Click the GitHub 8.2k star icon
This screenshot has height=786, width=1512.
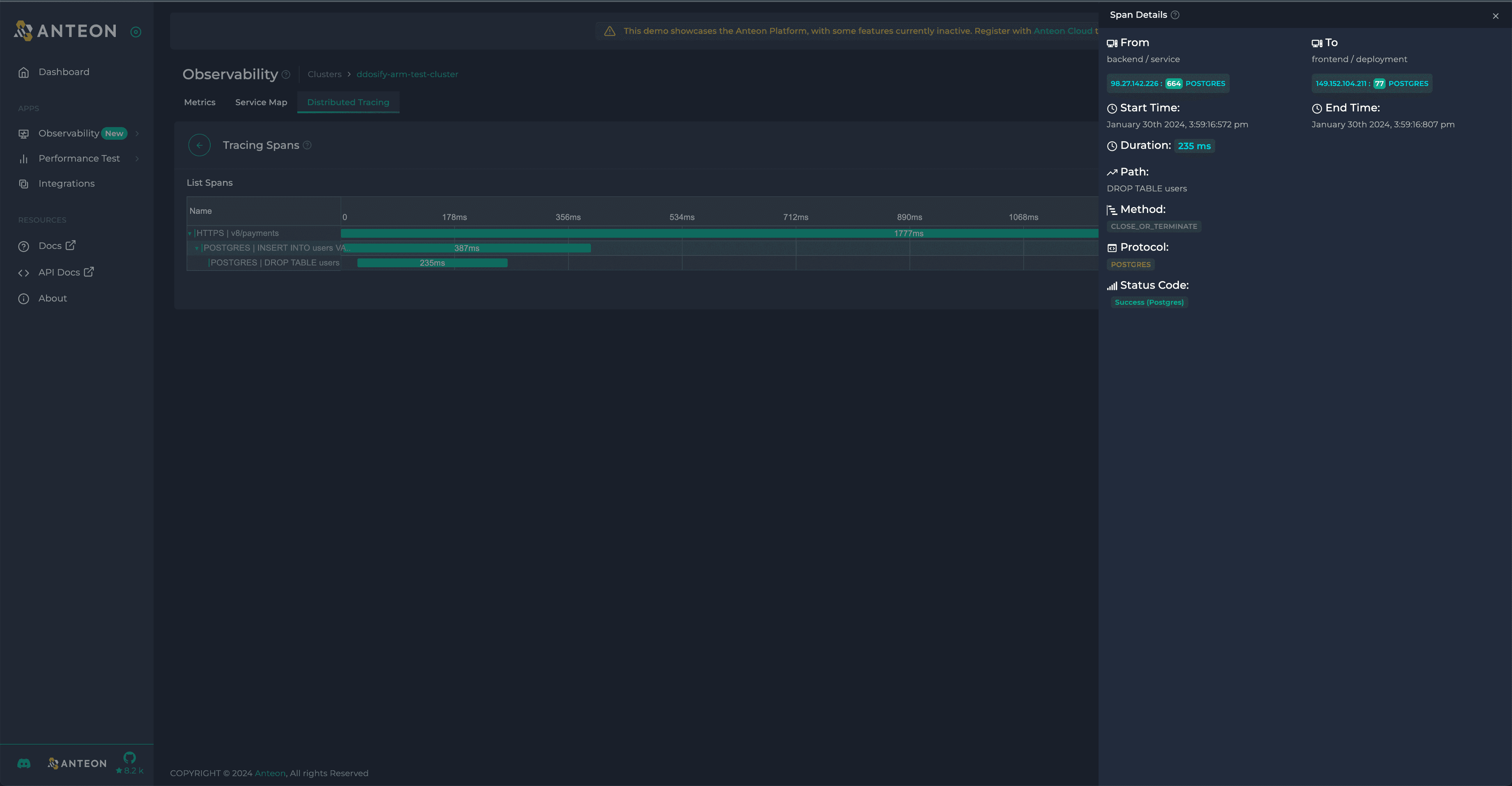tap(128, 762)
